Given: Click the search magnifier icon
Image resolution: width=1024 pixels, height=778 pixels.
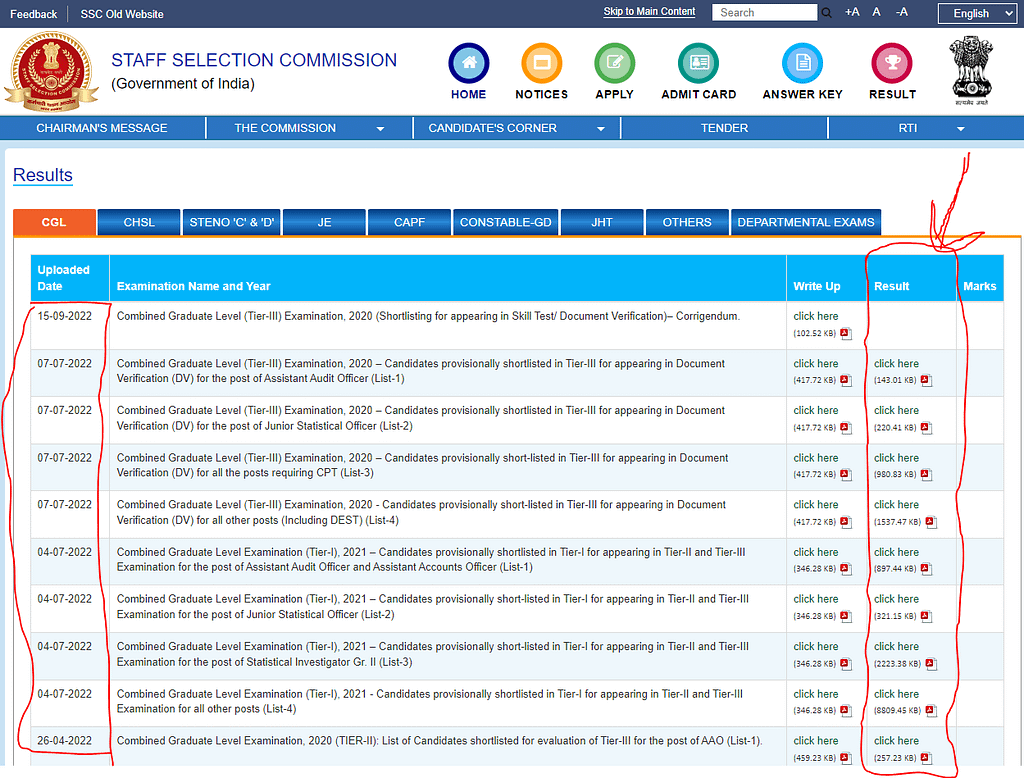Looking at the screenshot, I should tap(826, 13).
